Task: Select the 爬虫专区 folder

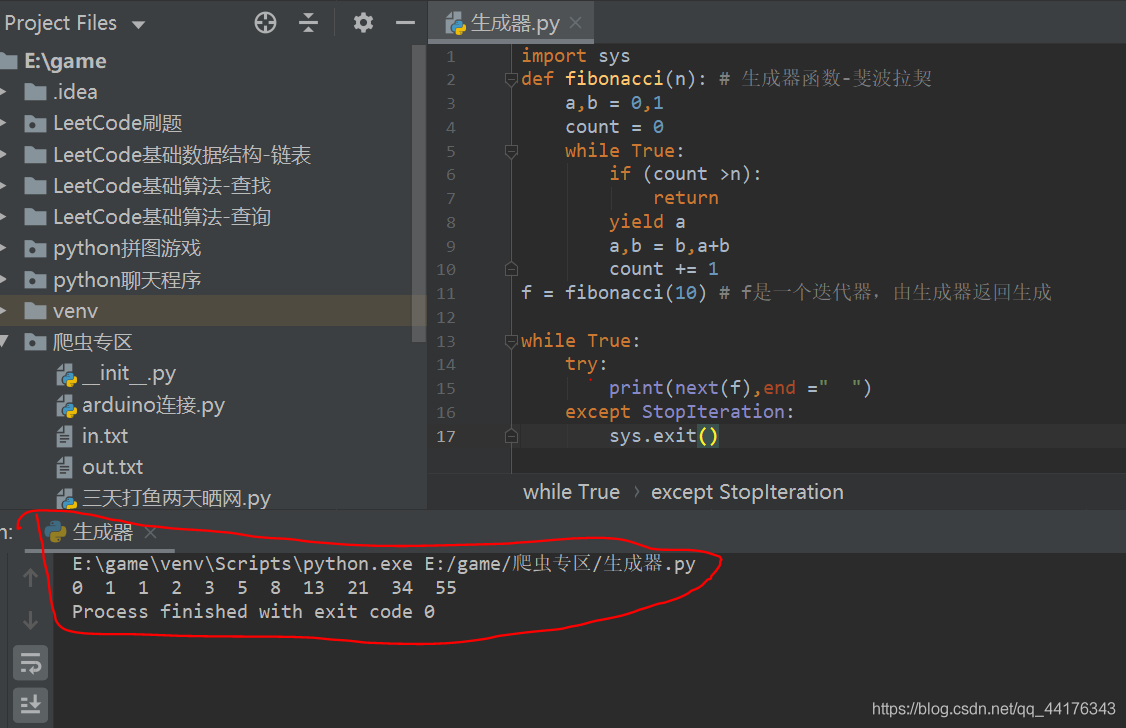Action: coord(93,342)
